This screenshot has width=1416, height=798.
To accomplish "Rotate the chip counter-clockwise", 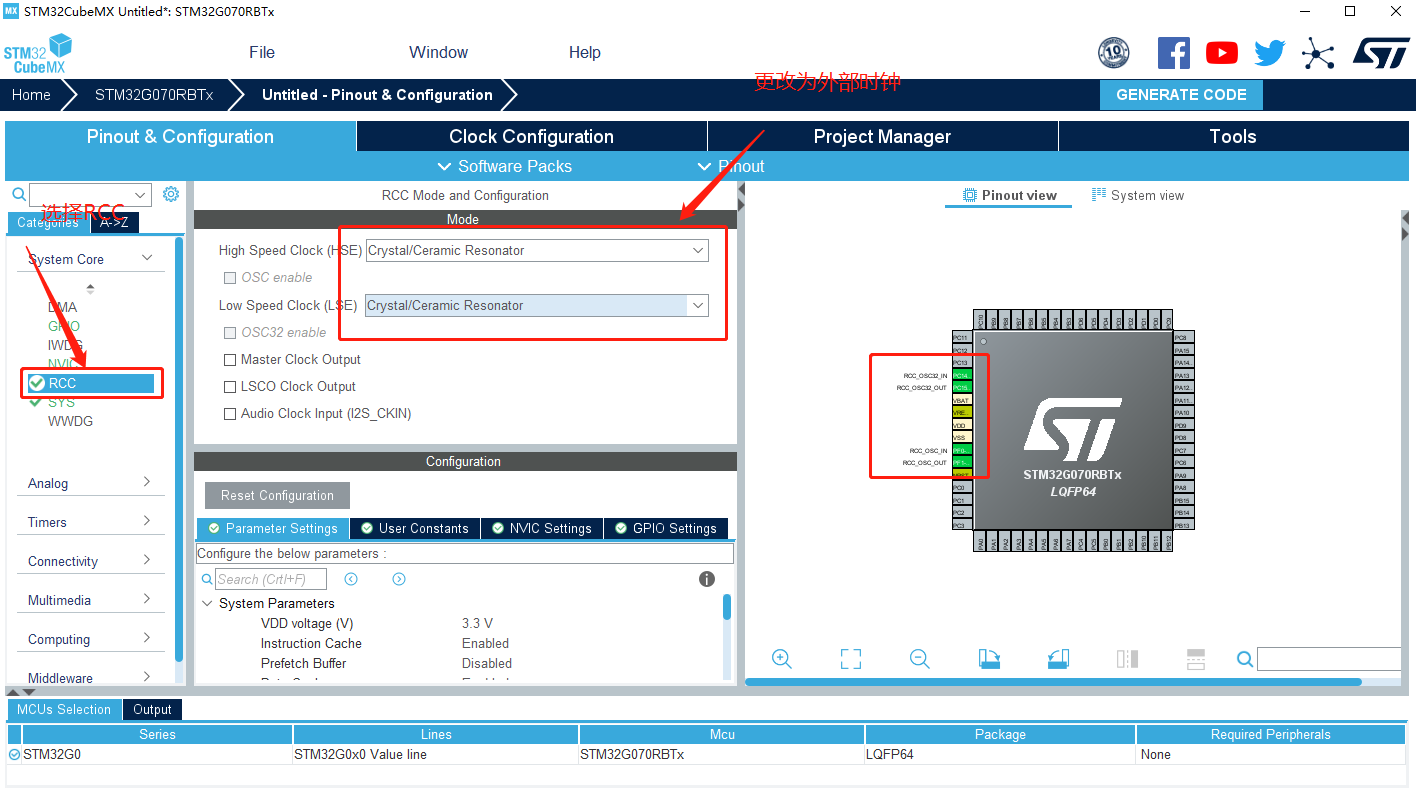I will click(x=1058, y=659).
